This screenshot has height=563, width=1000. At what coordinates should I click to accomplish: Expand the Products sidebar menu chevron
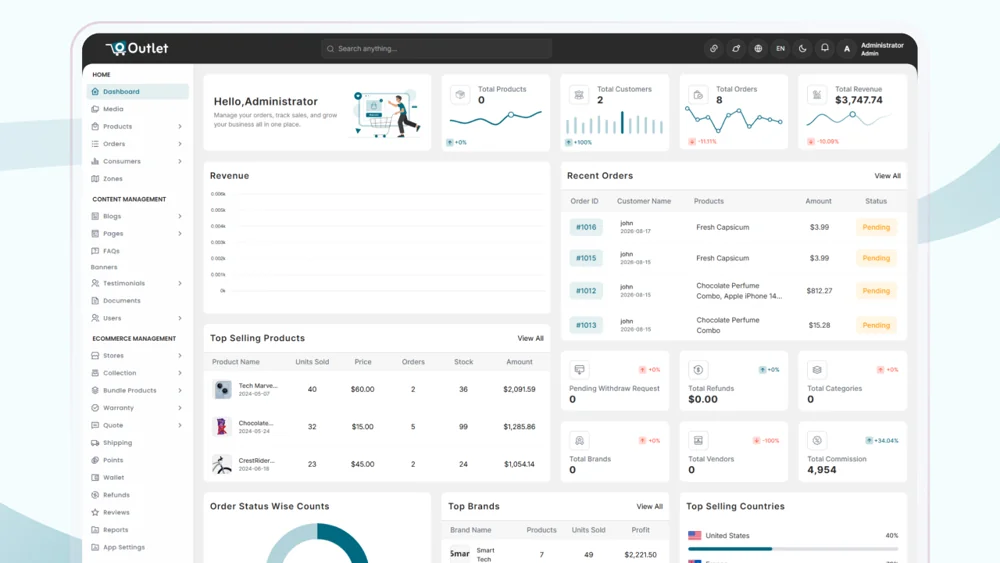pyautogui.click(x=180, y=126)
